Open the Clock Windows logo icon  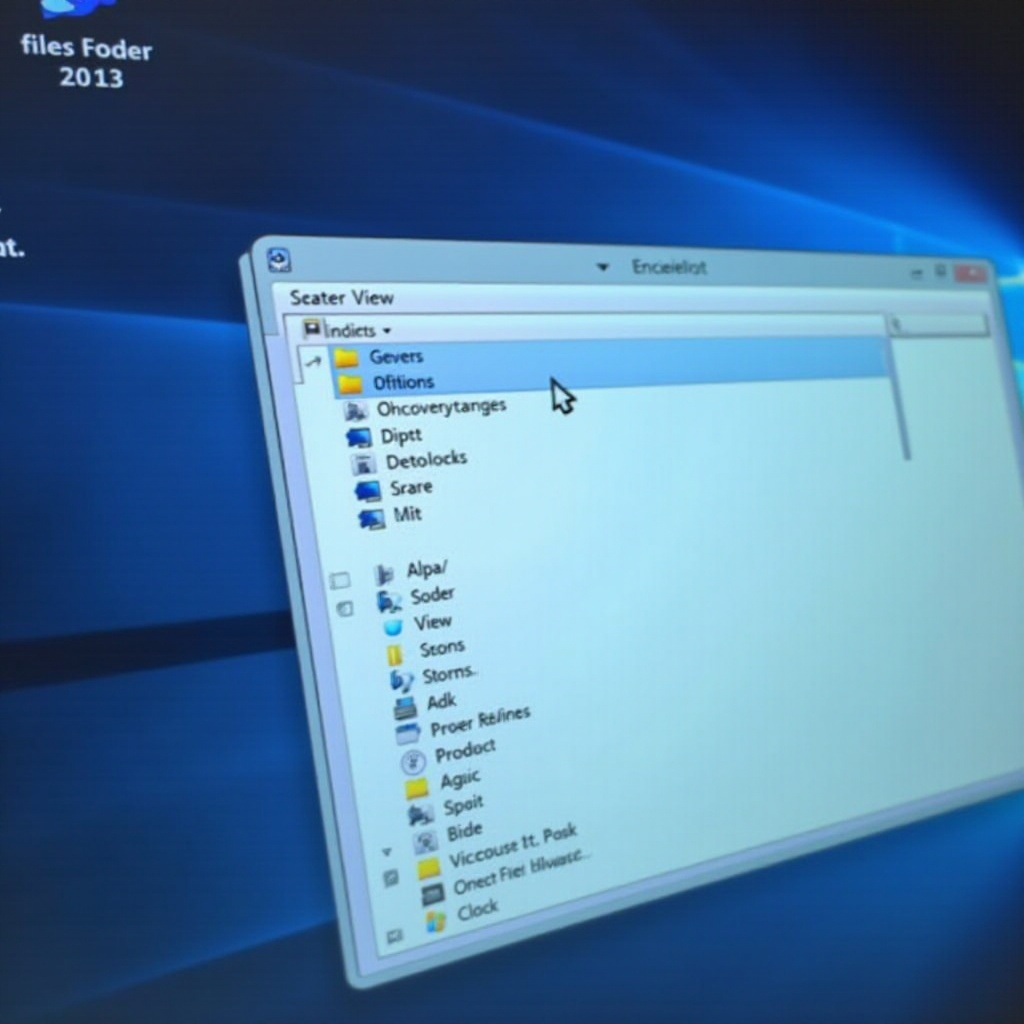[435, 921]
